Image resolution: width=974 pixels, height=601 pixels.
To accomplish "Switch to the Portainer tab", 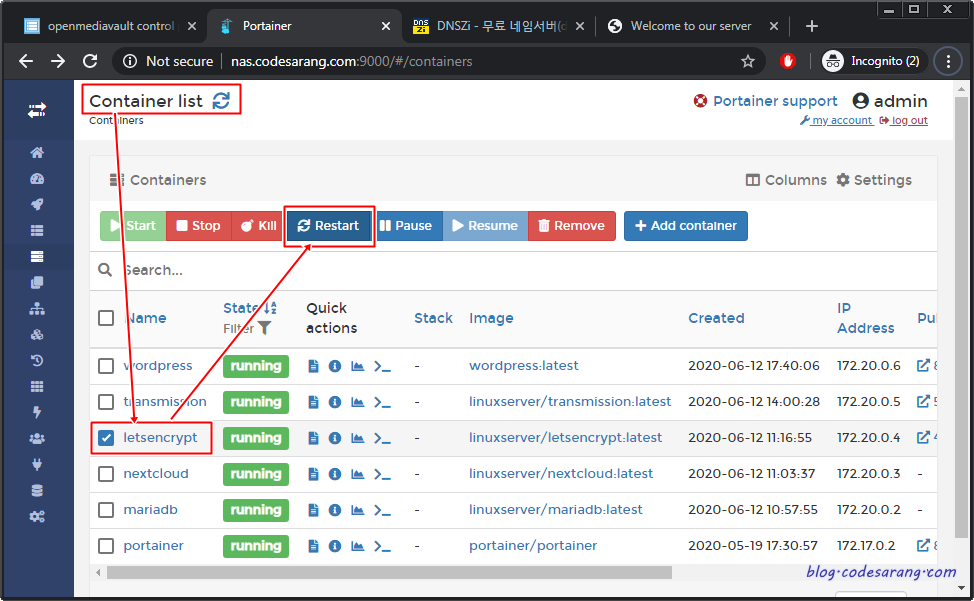I will tap(304, 26).
